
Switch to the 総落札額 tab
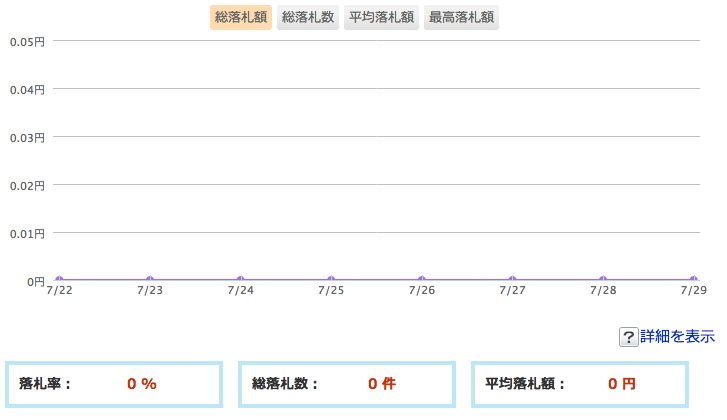click(241, 18)
